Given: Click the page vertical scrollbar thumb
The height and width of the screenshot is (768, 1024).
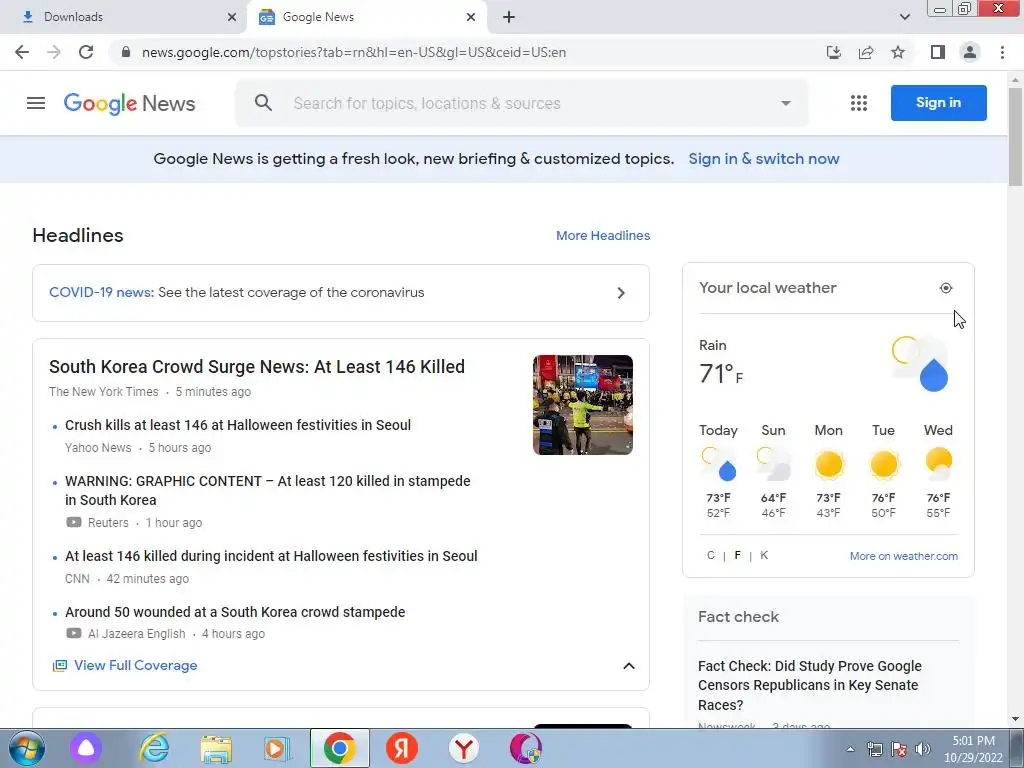Looking at the screenshot, I should (x=1016, y=136).
